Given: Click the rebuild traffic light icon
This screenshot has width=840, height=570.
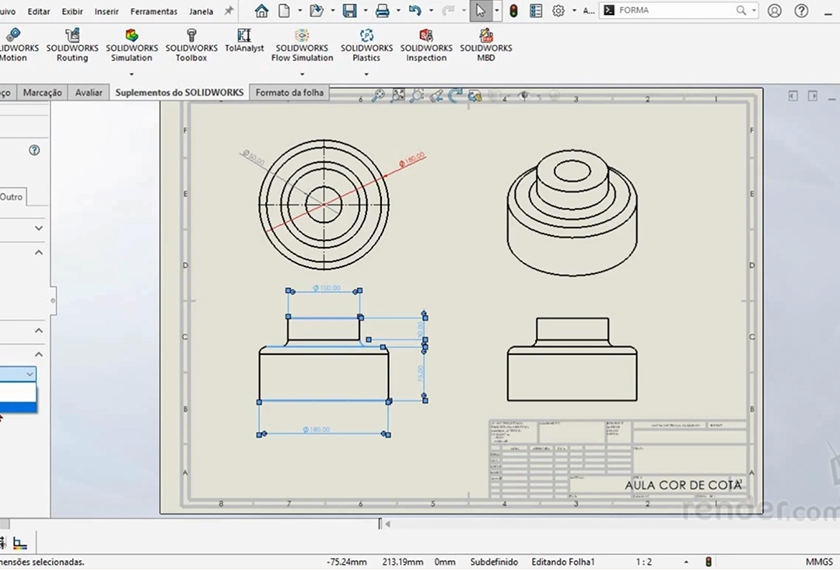Looking at the screenshot, I should coord(513,11).
